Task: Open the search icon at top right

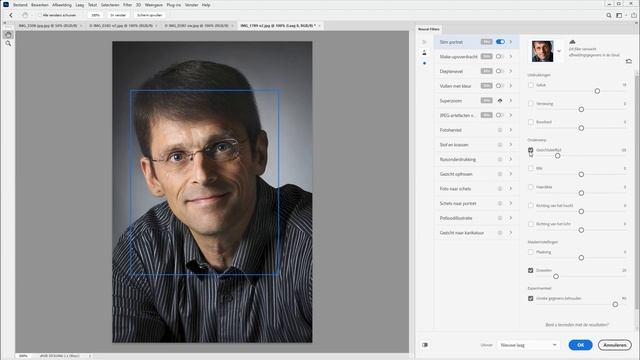Action: tap(609, 15)
